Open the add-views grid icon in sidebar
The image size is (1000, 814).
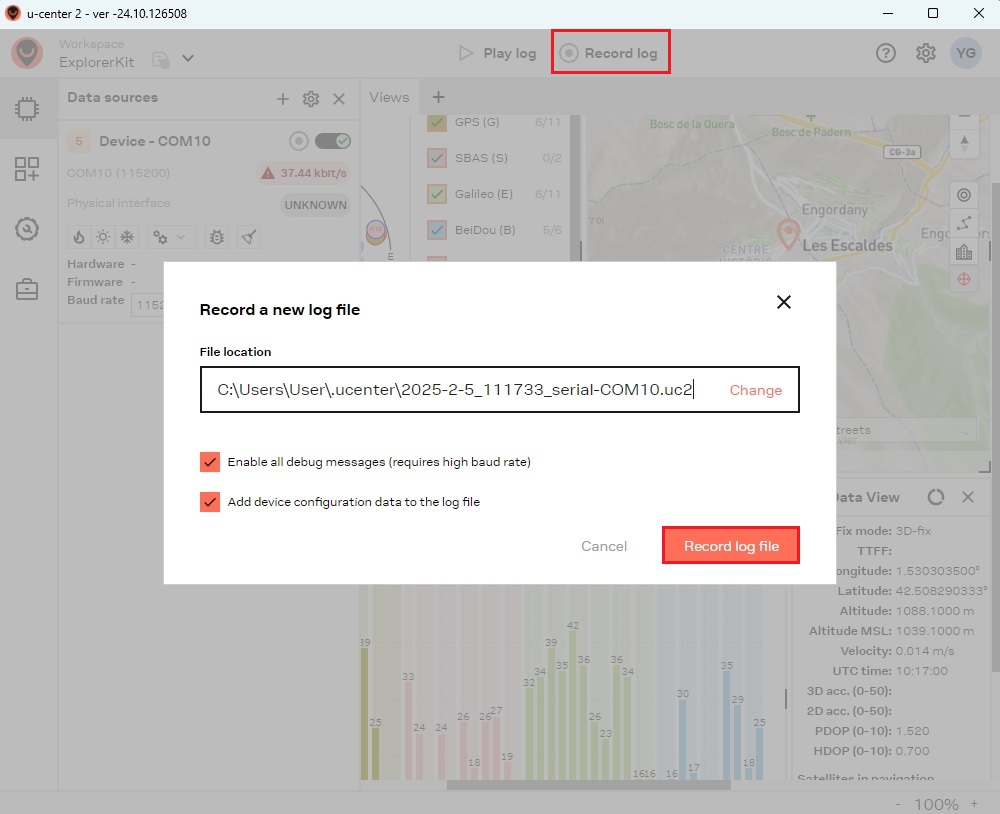(27, 169)
